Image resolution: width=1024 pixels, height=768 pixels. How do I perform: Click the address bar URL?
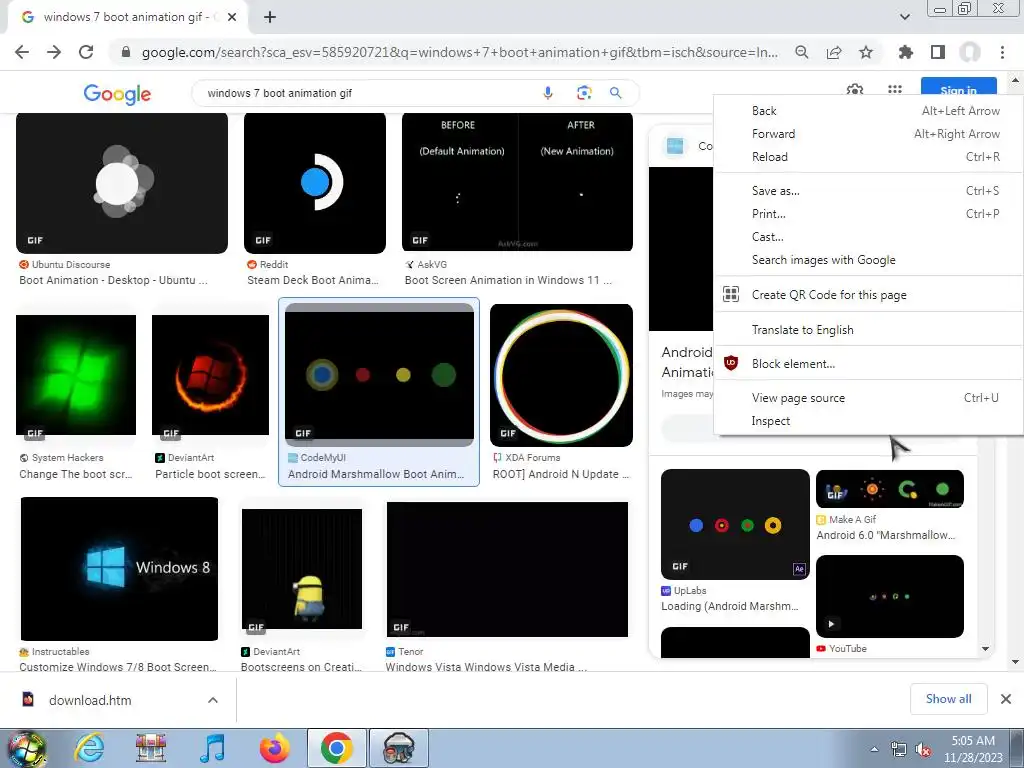pos(459,52)
